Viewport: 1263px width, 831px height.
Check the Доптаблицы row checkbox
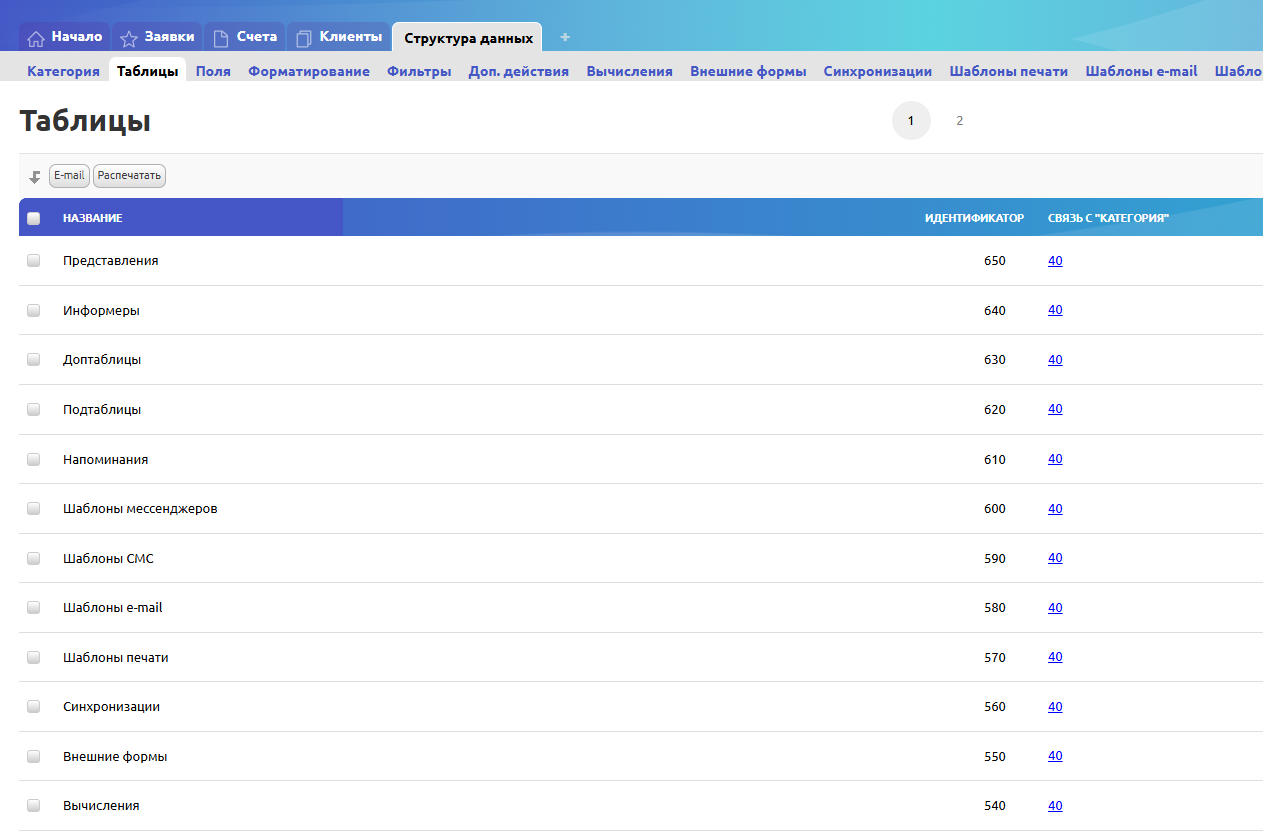point(34,359)
